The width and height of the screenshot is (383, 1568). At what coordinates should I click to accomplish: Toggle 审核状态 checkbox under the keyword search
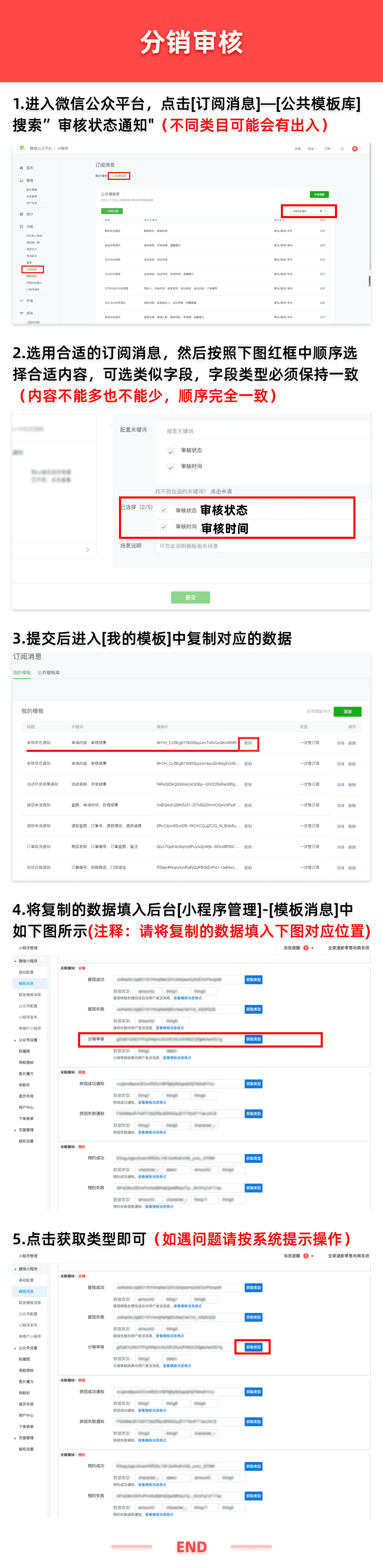[x=171, y=451]
